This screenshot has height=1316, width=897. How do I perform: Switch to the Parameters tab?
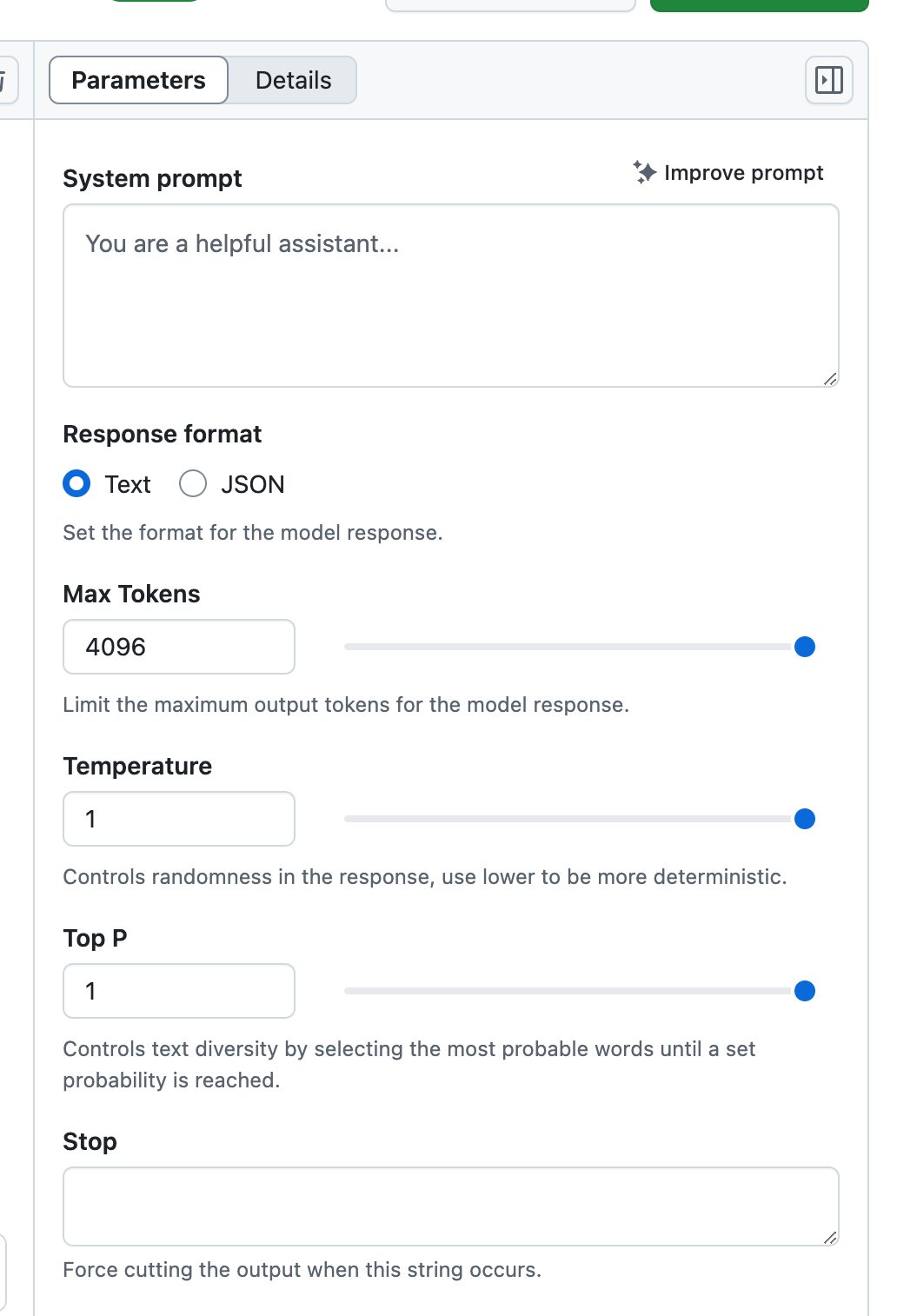point(138,80)
